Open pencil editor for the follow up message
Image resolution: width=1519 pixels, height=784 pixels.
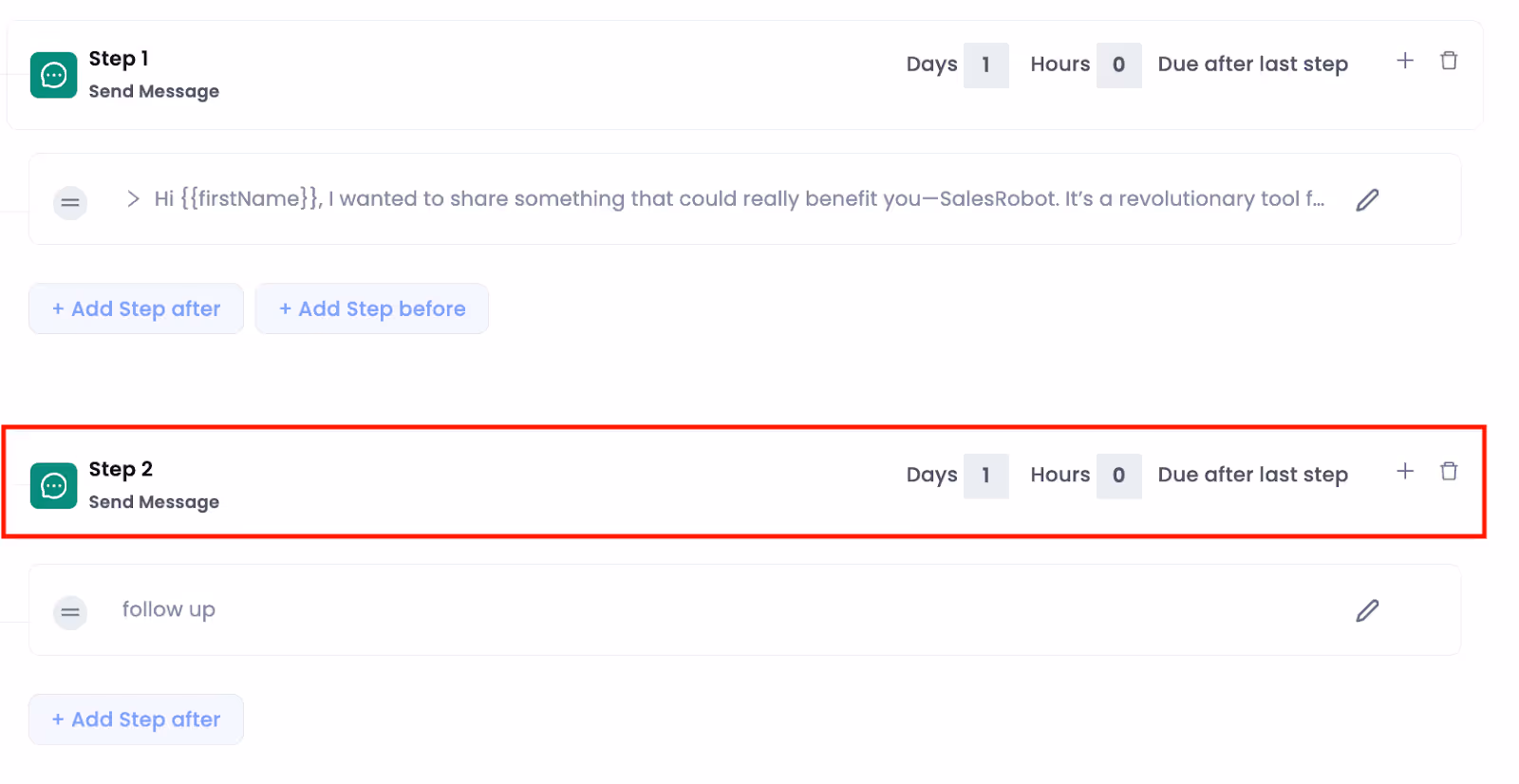pyautogui.click(x=1367, y=610)
